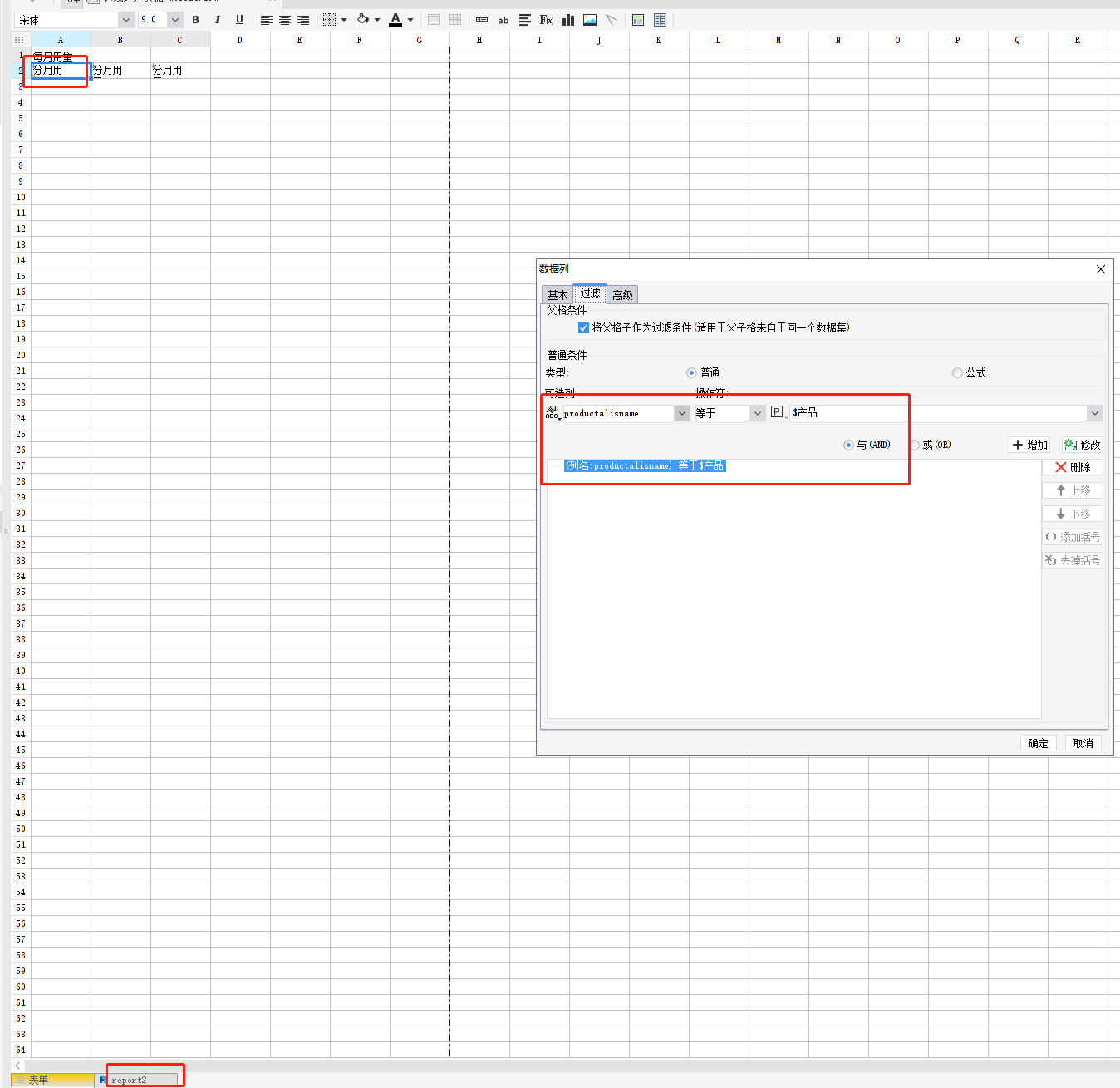Viewport: 1120px width, 1088px height.
Task: Open the 等于 operator dropdown
Action: tap(757, 413)
